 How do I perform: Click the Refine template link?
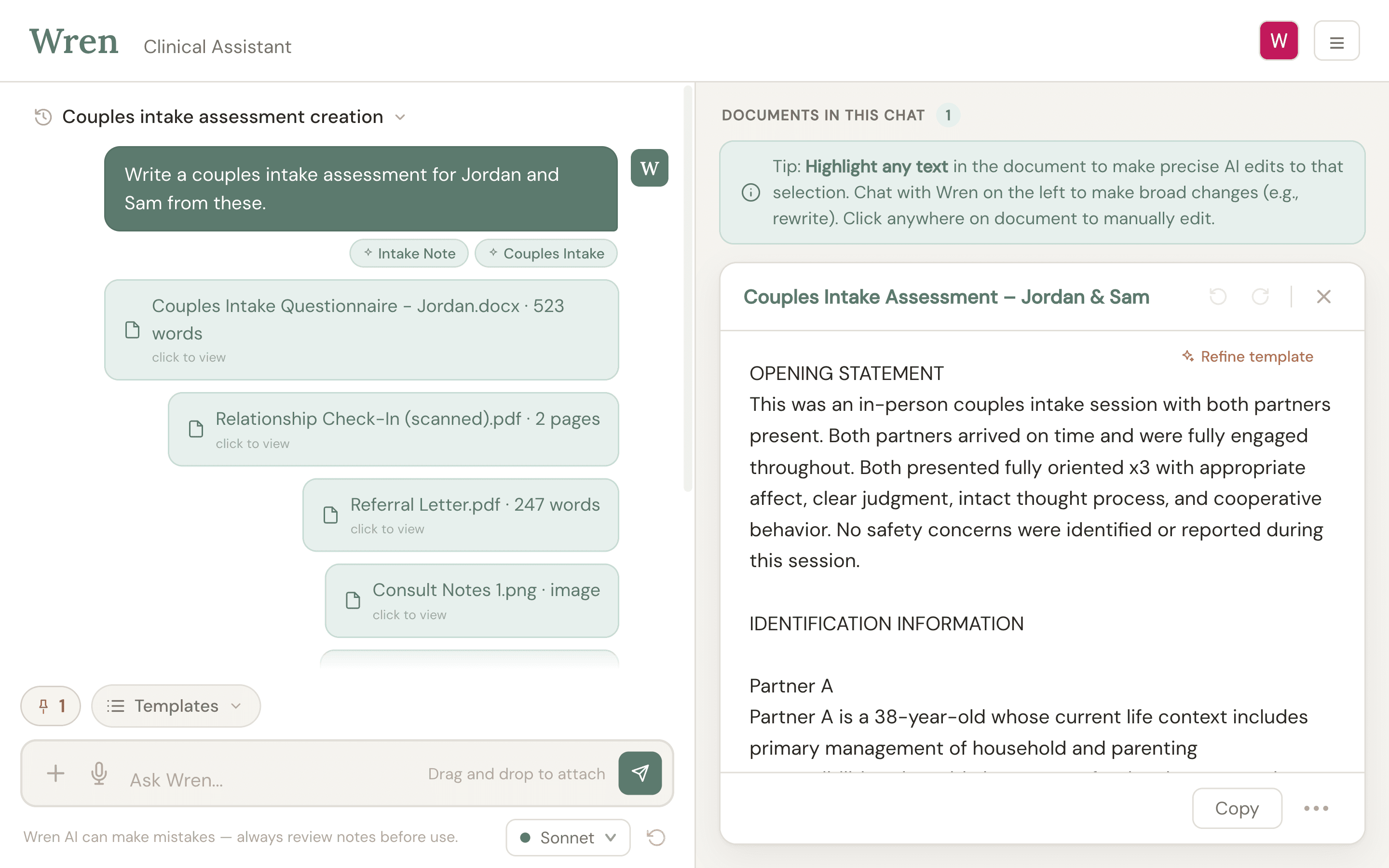pyautogui.click(x=1247, y=356)
